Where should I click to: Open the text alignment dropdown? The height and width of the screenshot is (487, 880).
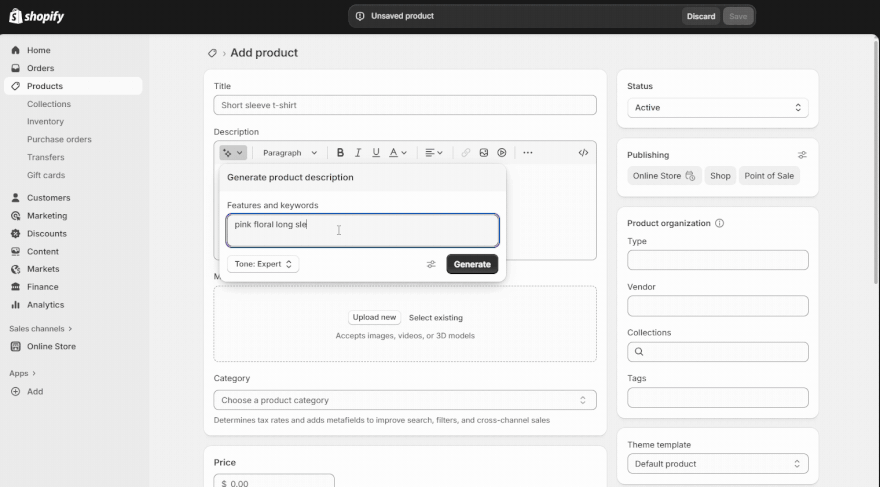(x=434, y=153)
